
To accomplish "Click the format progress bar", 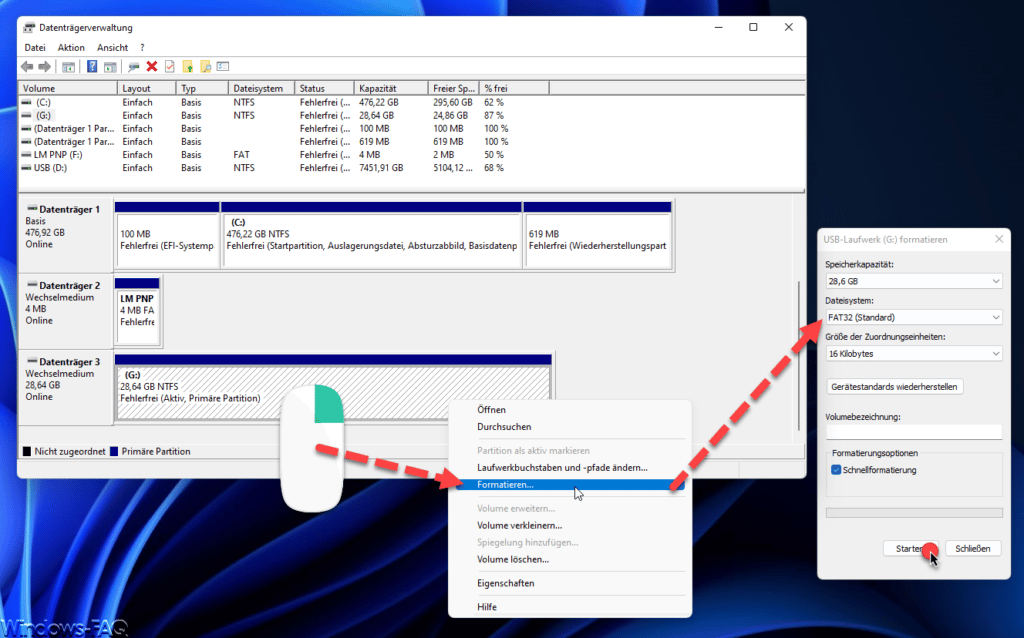I will click(x=914, y=513).
